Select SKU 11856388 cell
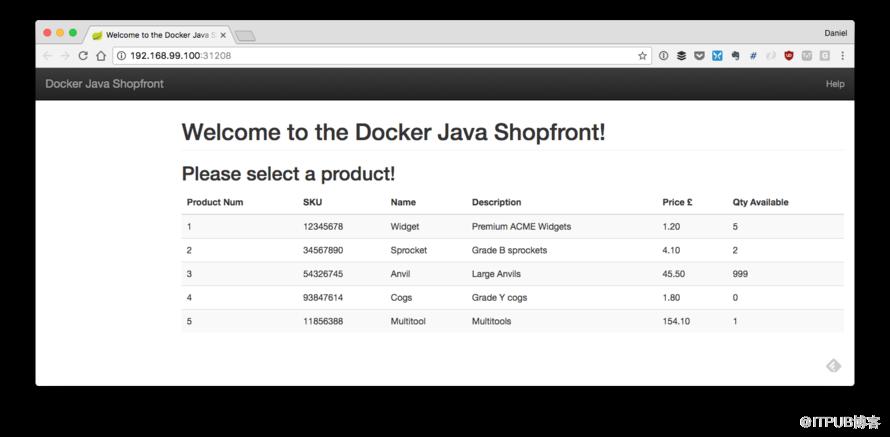Screen dimensions: 890x437 point(323,321)
